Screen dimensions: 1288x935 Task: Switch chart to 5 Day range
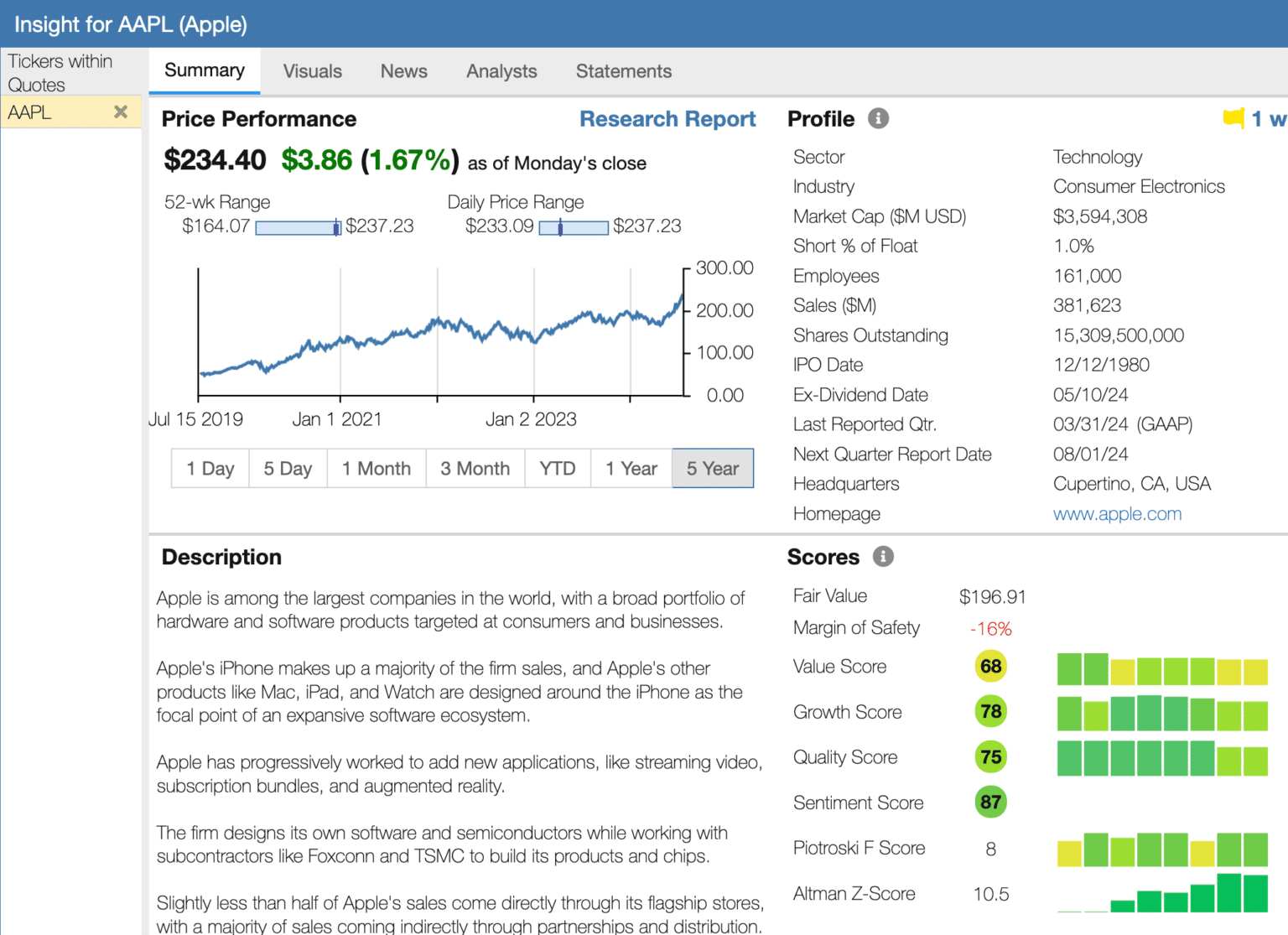(288, 468)
